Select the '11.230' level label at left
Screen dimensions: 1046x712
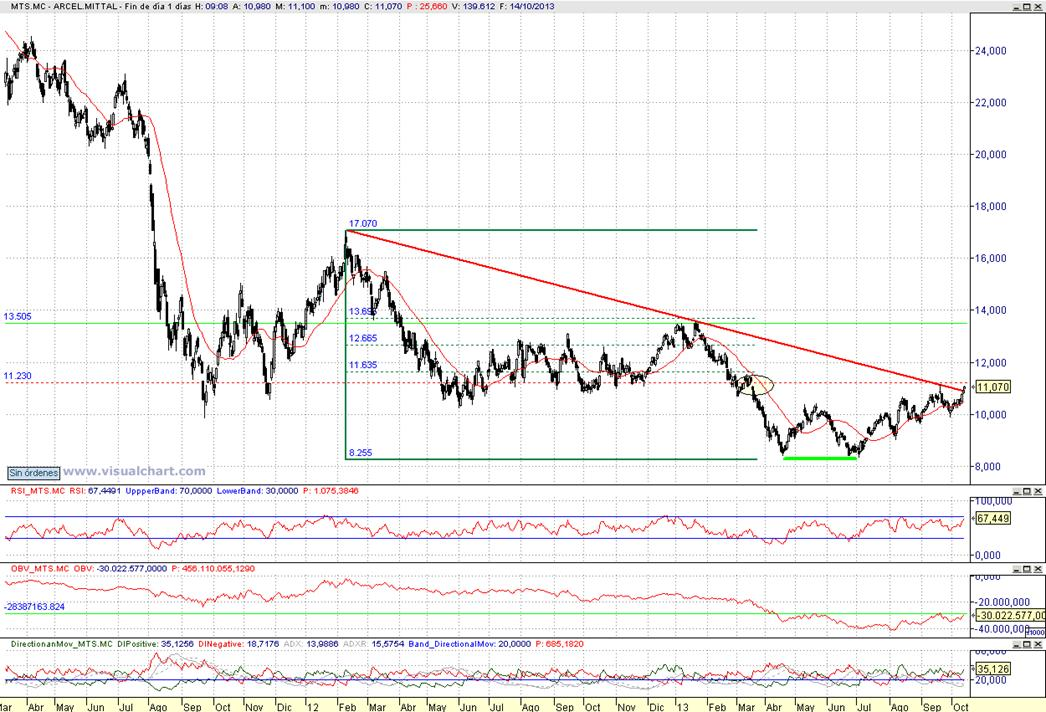pyautogui.click(x=17, y=376)
